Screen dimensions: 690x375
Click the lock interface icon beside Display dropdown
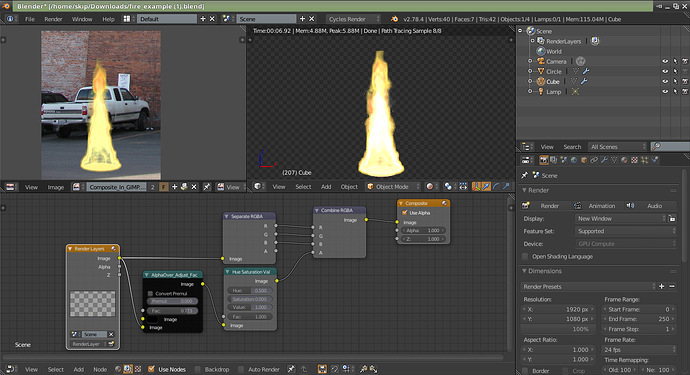pyautogui.click(x=672, y=218)
